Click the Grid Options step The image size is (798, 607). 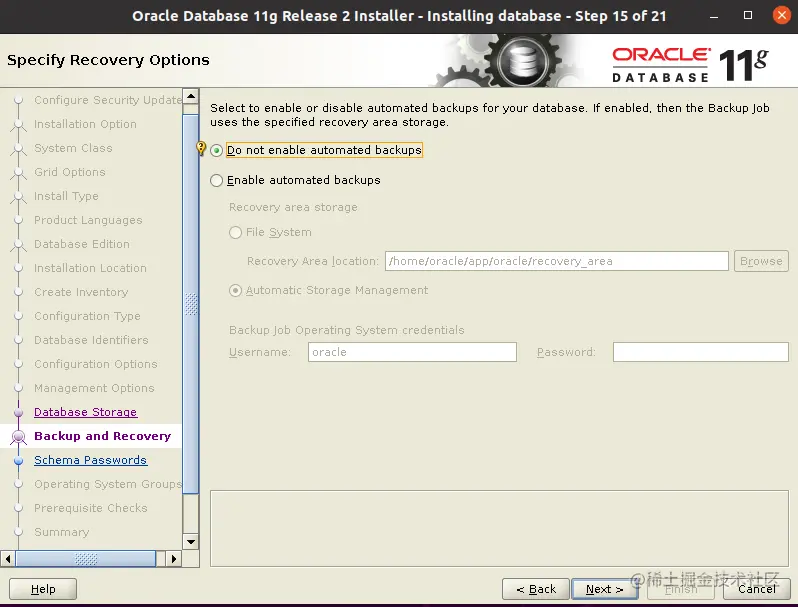pyautogui.click(x=70, y=172)
